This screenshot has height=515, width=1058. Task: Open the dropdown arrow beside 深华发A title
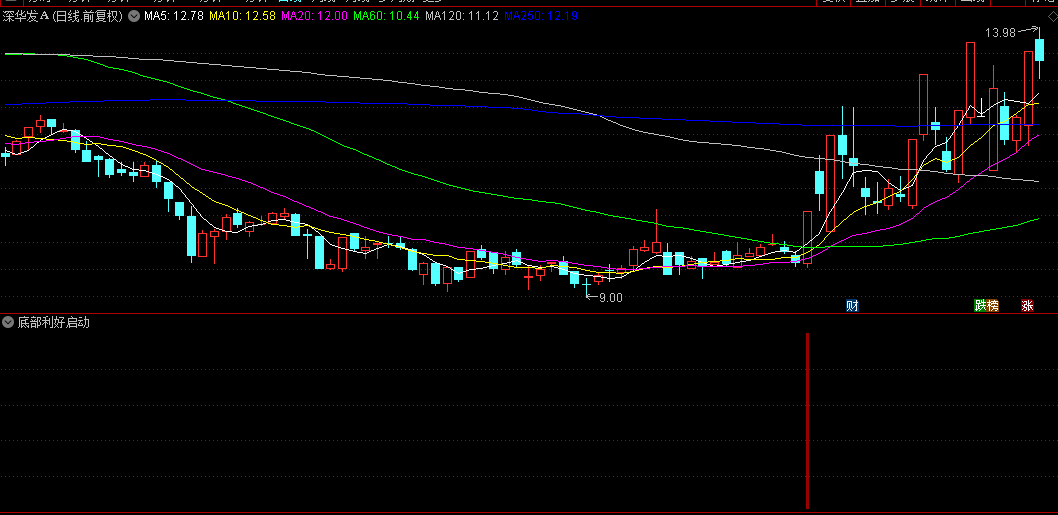click(x=133, y=16)
